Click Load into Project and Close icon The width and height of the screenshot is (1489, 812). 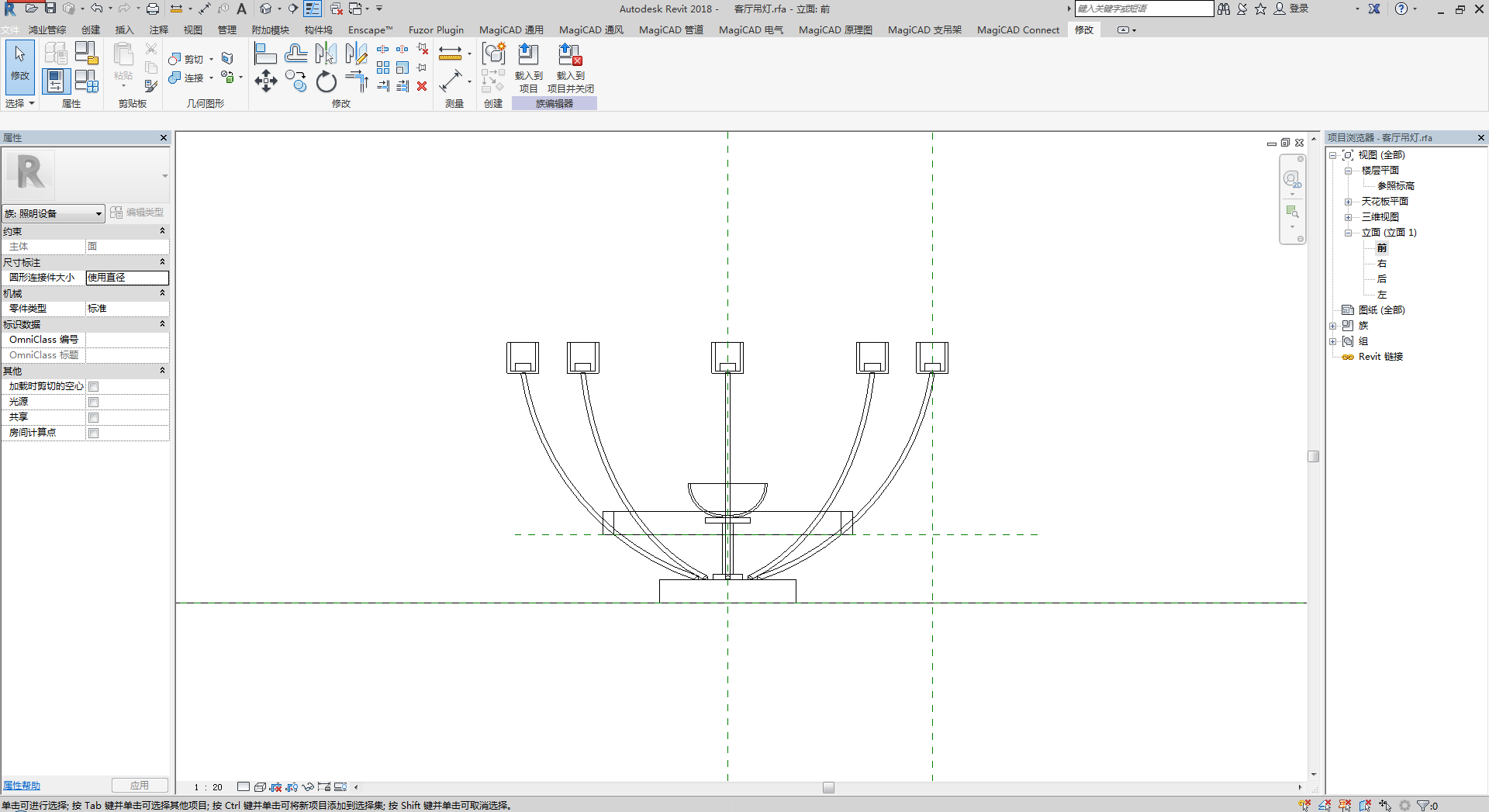point(570,67)
